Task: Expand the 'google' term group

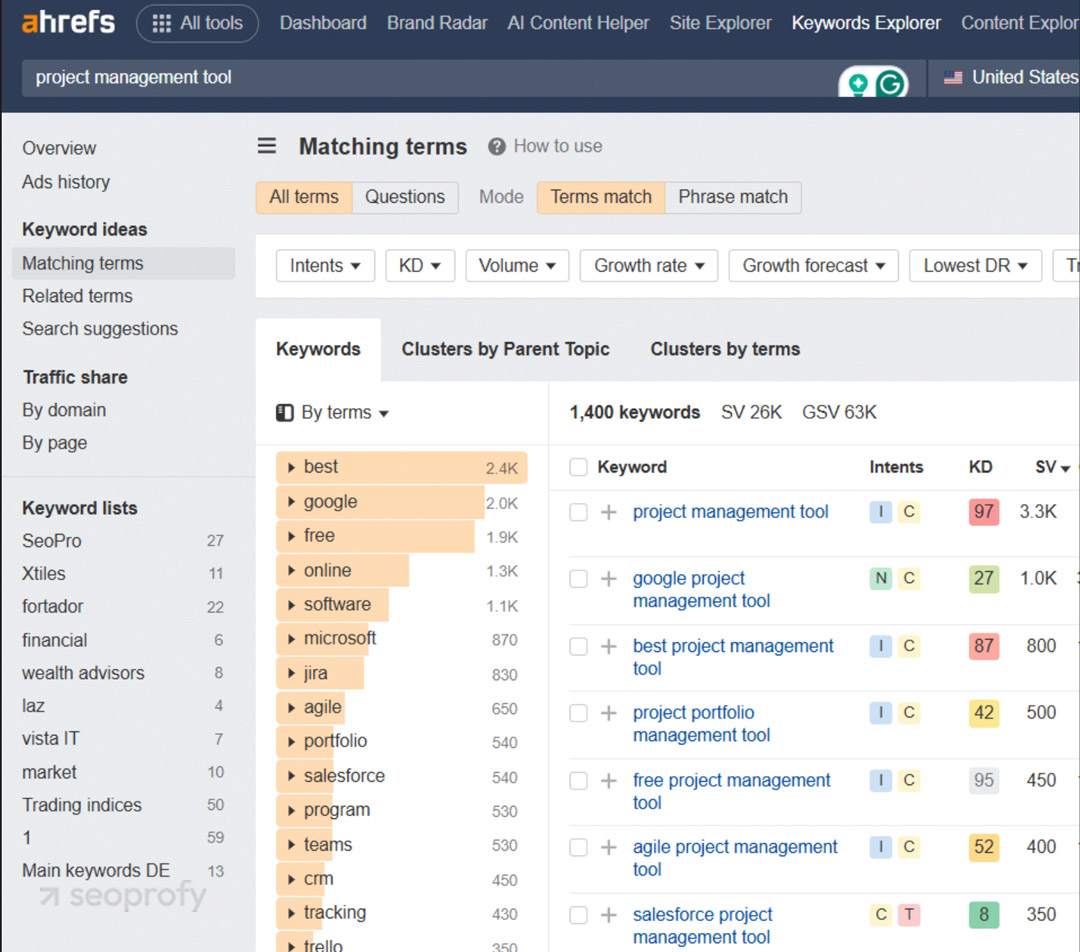Action: (291, 502)
